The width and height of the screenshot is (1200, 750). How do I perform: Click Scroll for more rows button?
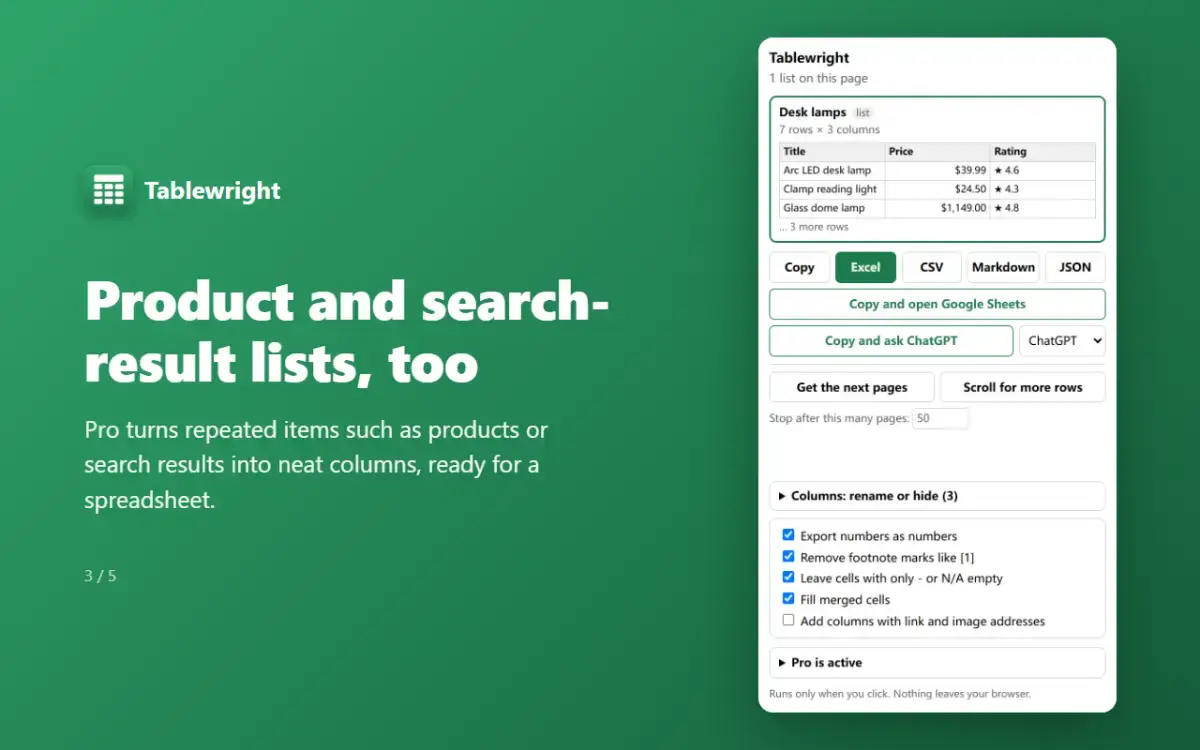pyautogui.click(x=1023, y=387)
